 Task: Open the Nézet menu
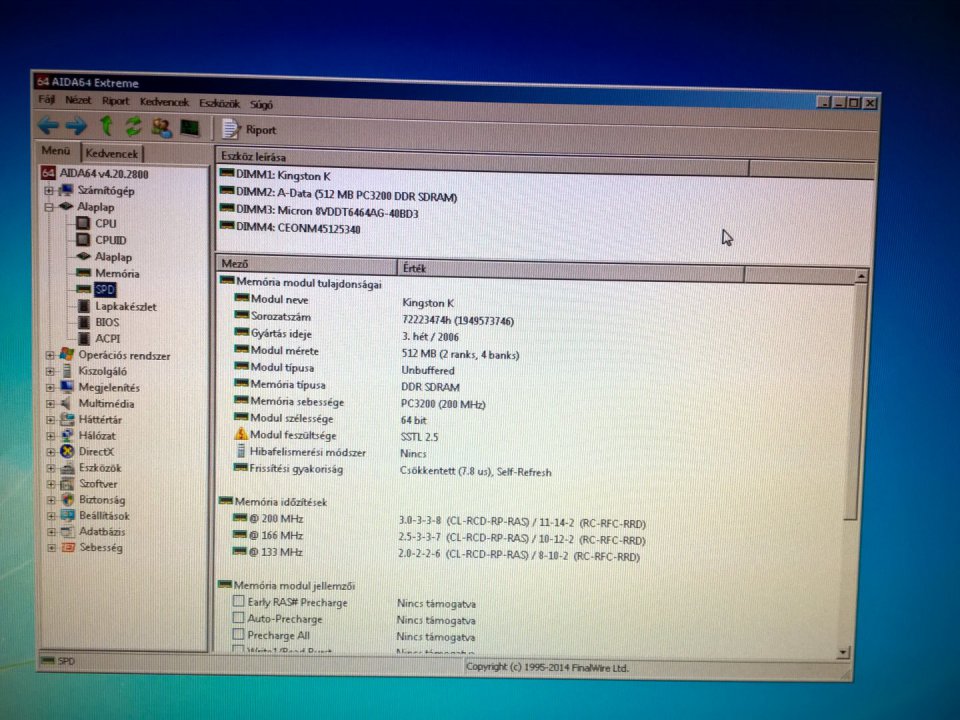pyautogui.click(x=78, y=100)
